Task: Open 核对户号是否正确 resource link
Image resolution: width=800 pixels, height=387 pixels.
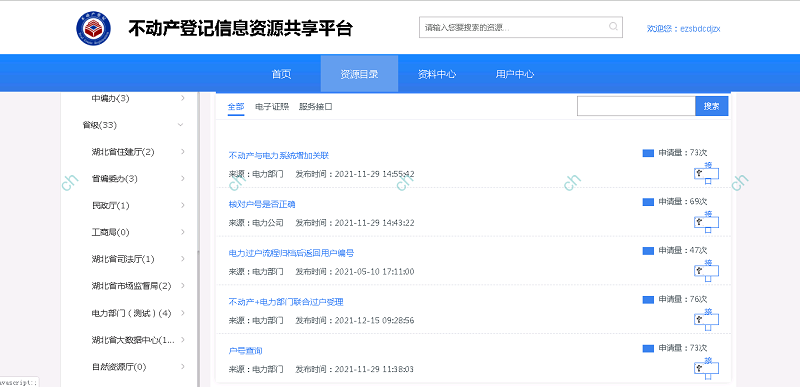Action: click(x=262, y=204)
